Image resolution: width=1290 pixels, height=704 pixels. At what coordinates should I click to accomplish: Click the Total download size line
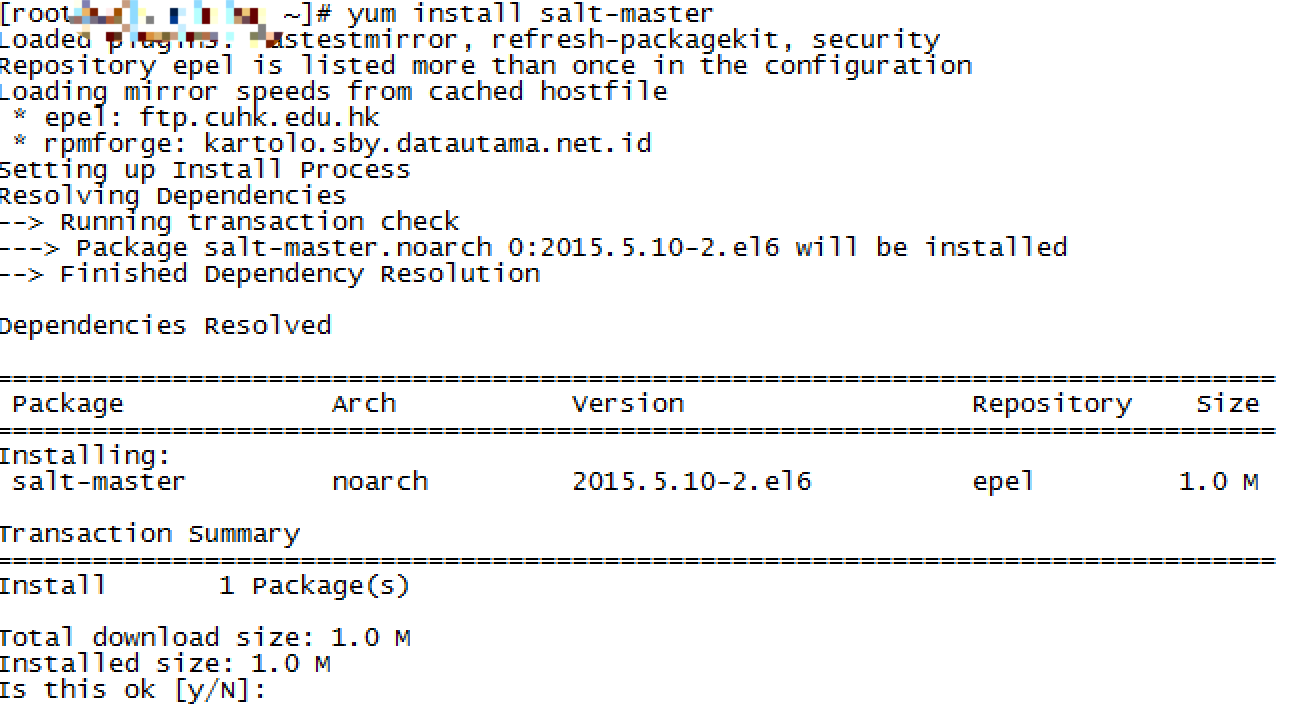tap(205, 638)
